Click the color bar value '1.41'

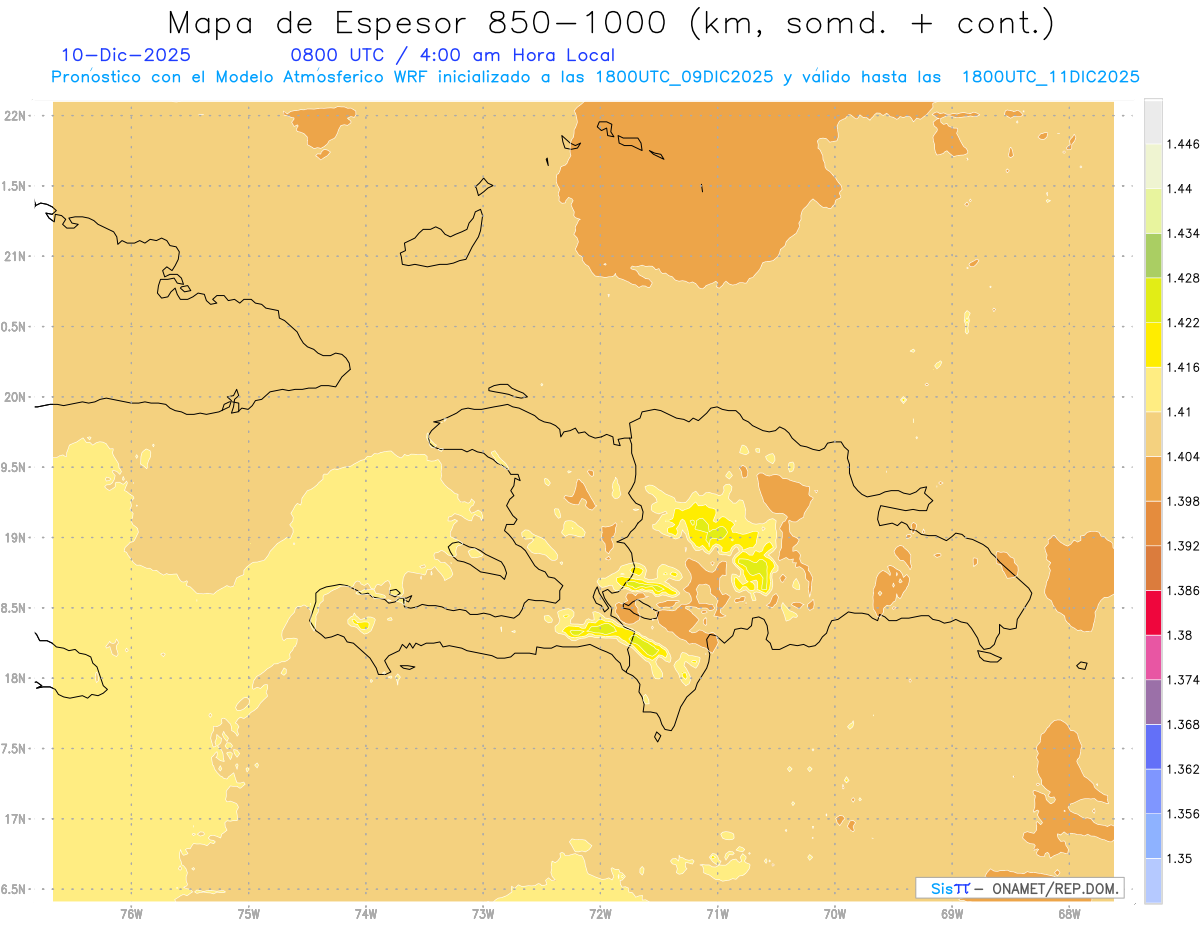pos(1179,412)
